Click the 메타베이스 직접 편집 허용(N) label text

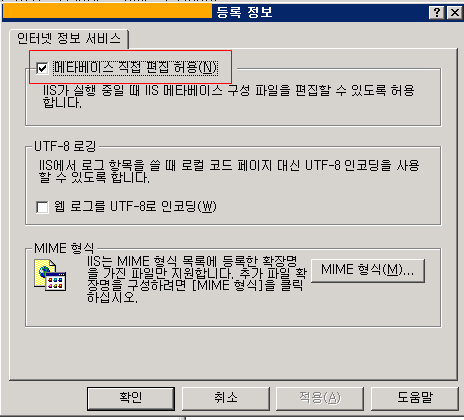coord(135,68)
